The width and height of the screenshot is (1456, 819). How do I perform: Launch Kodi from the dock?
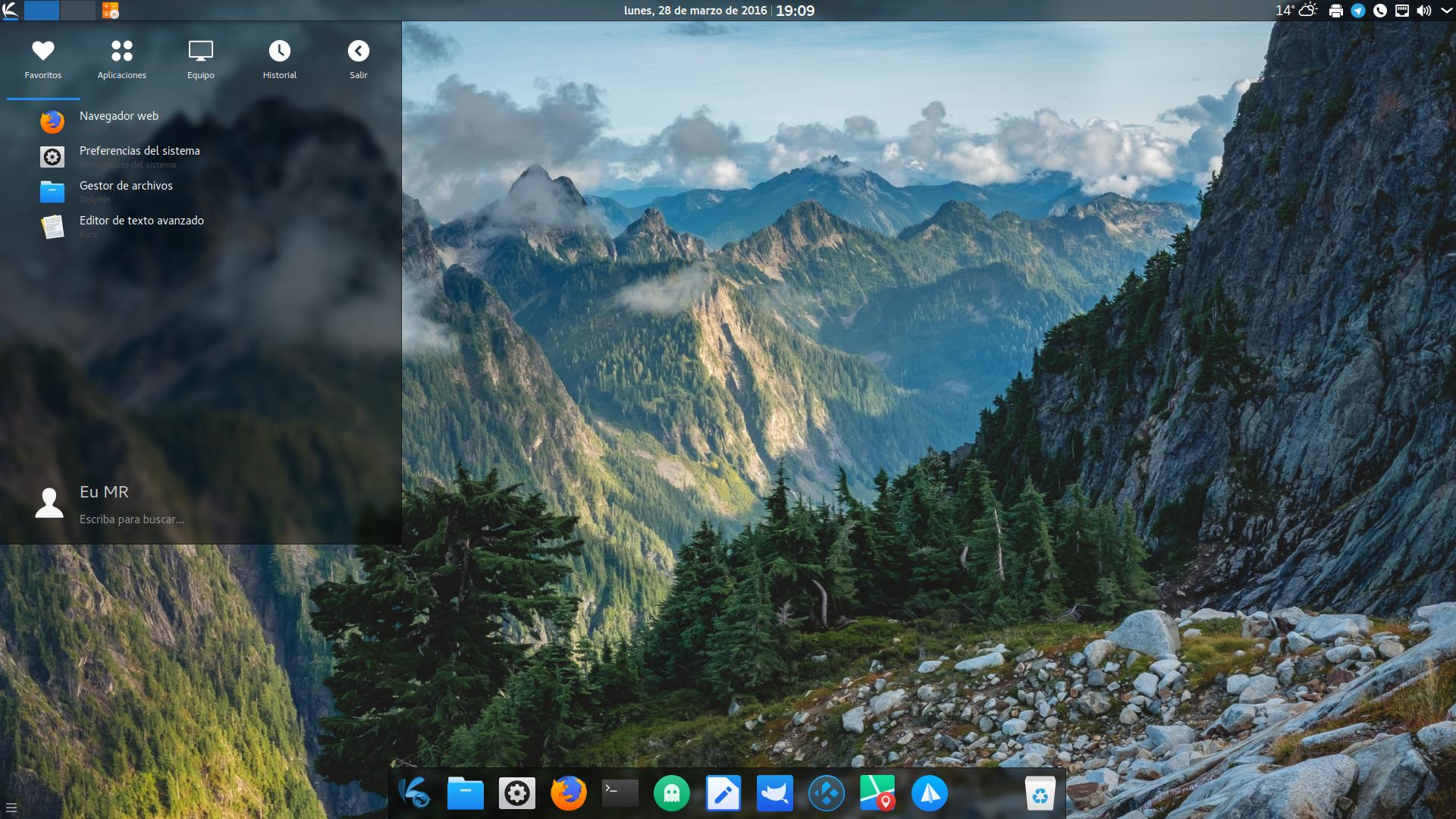pos(827,793)
